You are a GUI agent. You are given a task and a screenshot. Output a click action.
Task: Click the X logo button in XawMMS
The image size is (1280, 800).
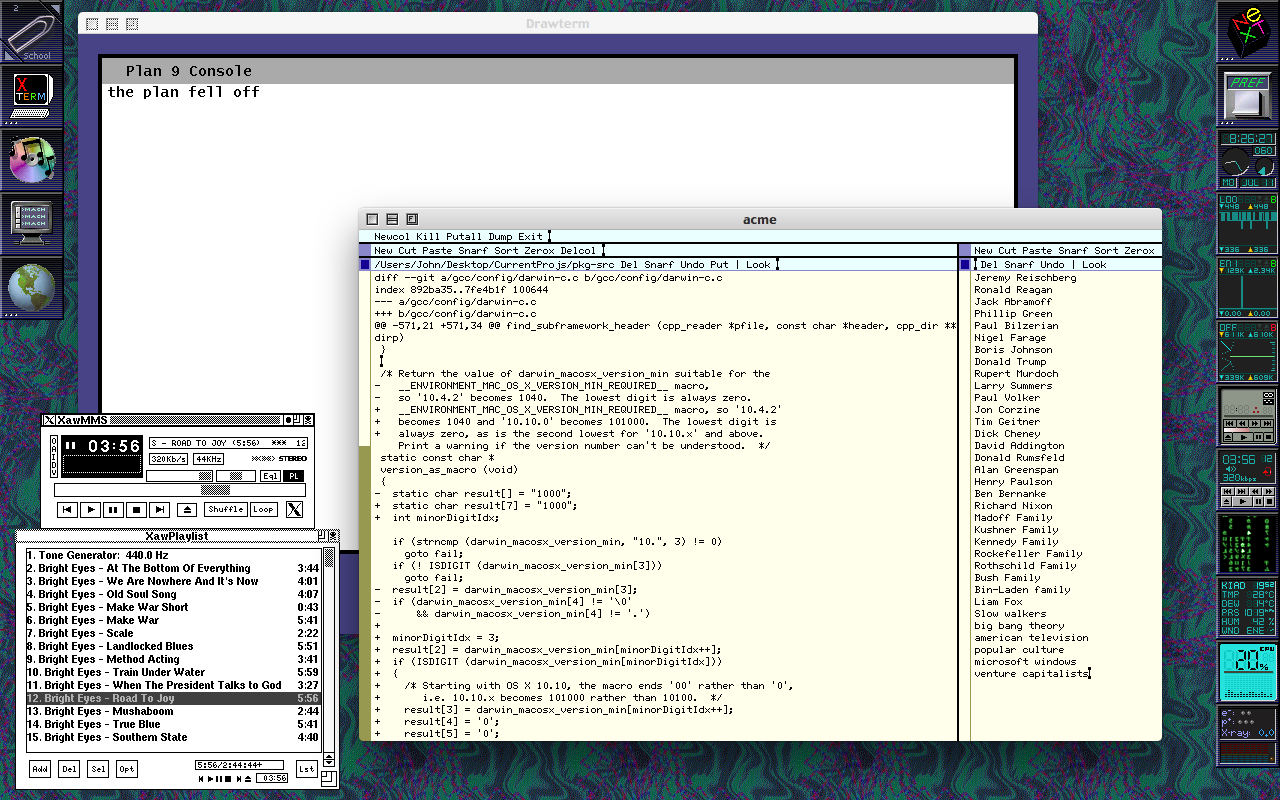294,509
